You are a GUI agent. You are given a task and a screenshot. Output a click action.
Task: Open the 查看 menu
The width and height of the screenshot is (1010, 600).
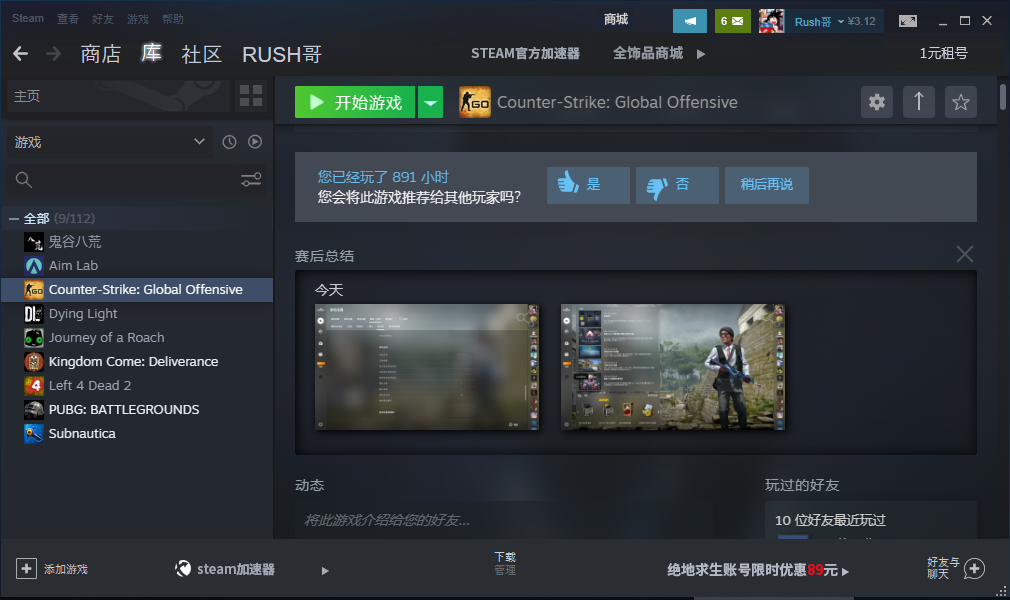[68, 19]
